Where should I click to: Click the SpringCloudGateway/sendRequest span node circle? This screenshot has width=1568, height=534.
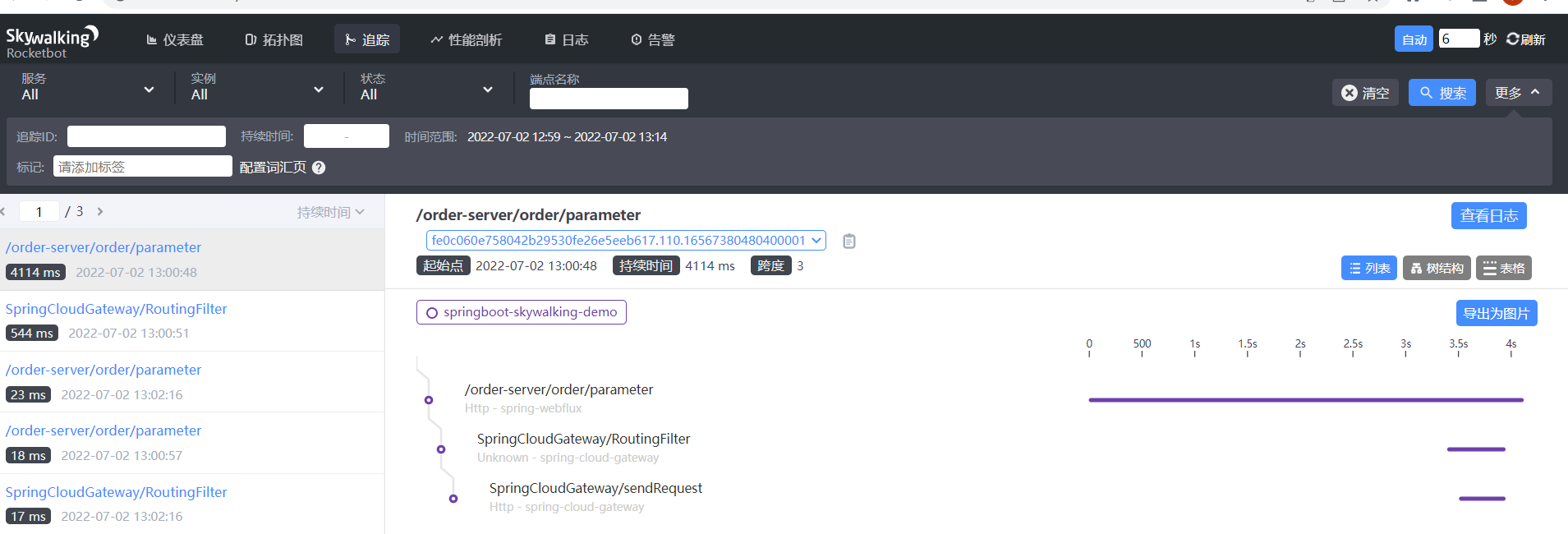pos(453,499)
